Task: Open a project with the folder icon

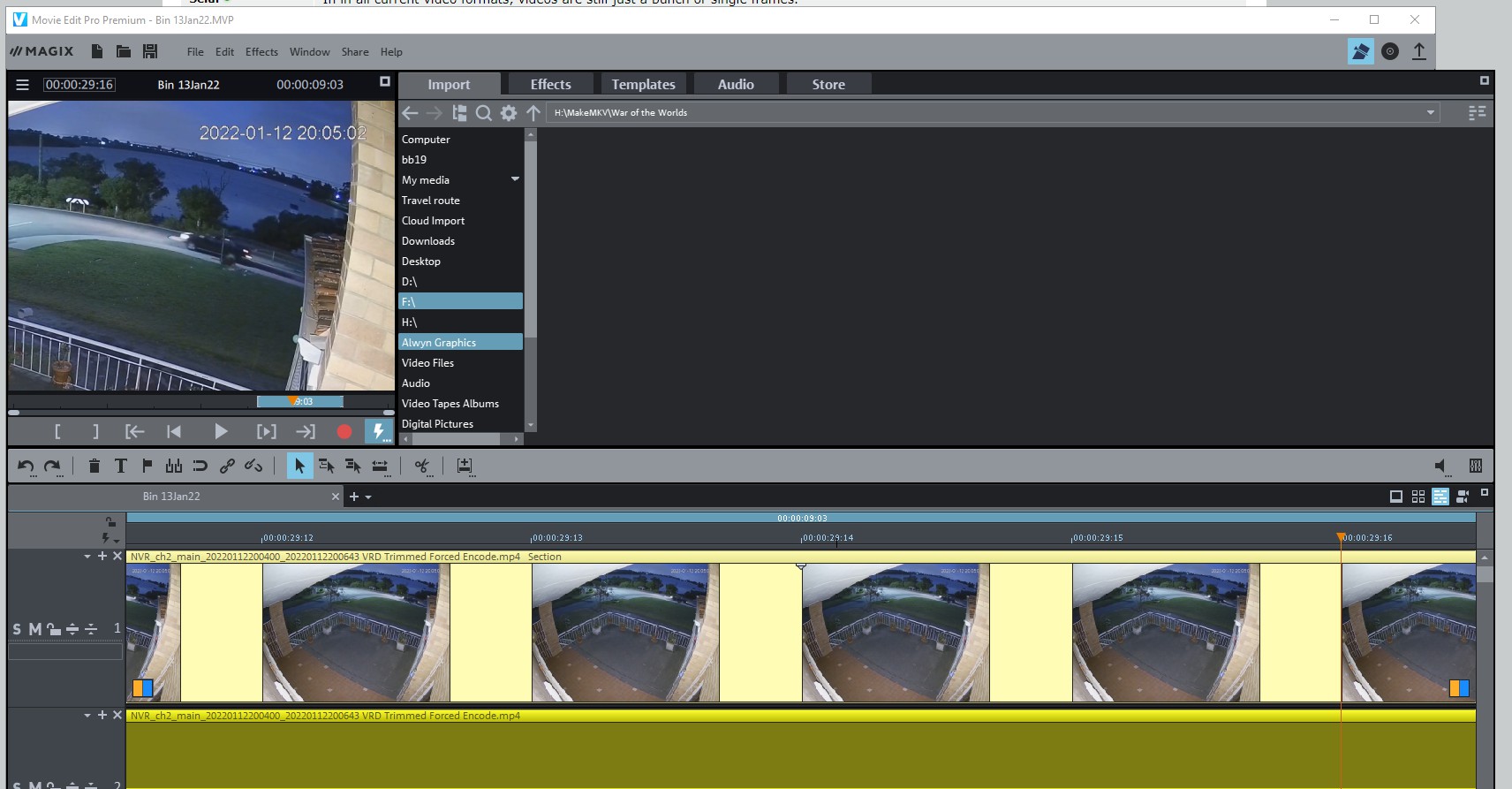Action: (x=124, y=51)
